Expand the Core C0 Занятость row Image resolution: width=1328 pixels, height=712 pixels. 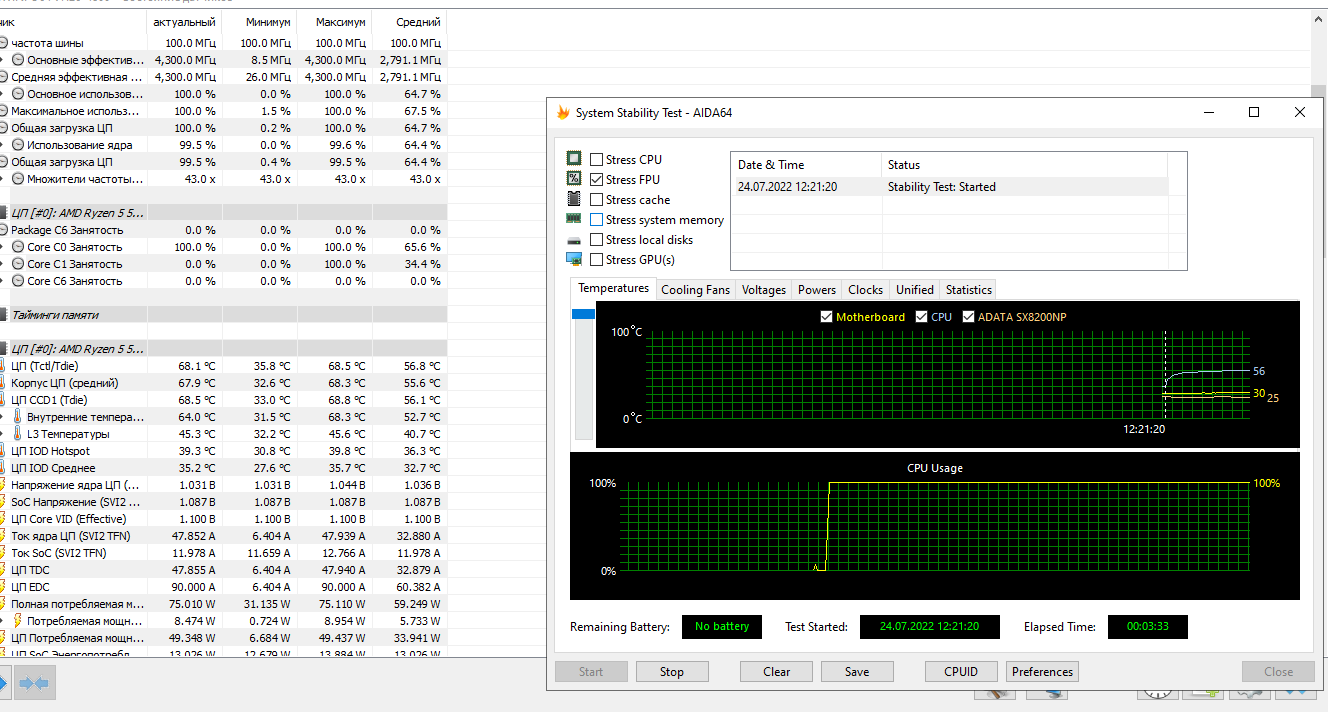(x=2, y=247)
